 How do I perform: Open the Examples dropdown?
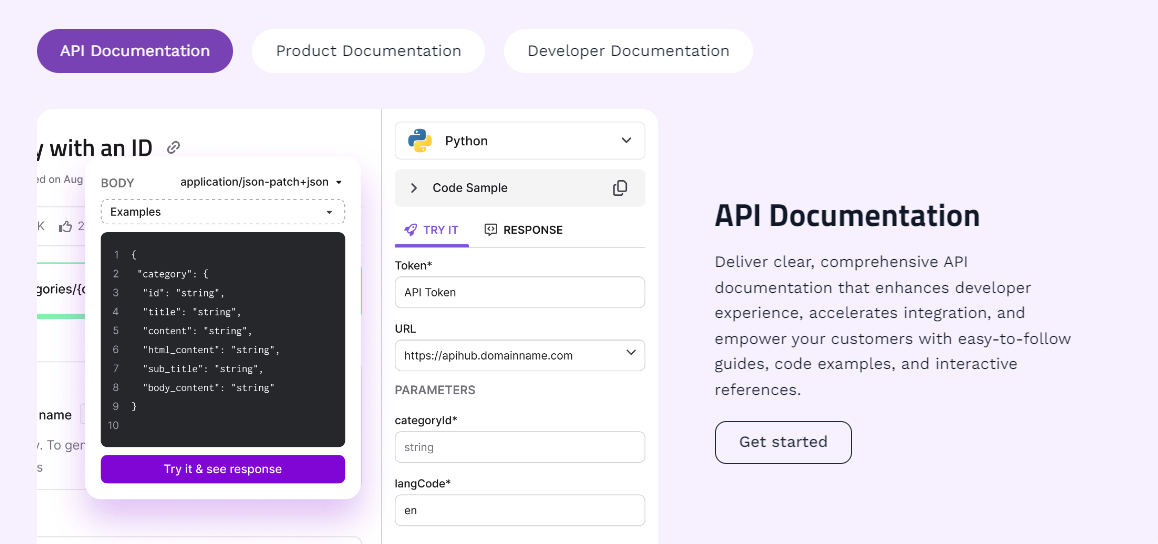329,212
